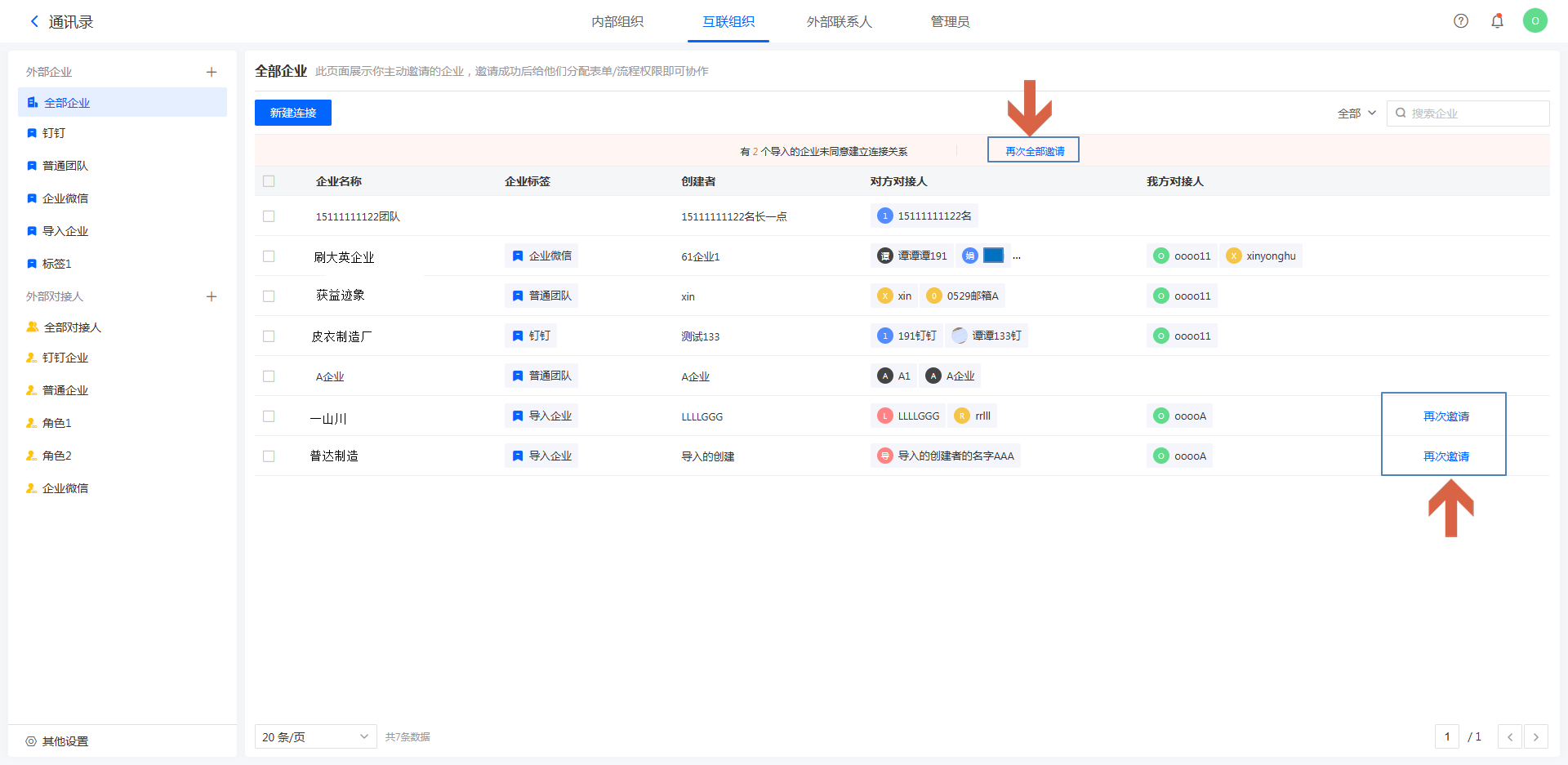The height and width of the screenshot is (765, 1568).
Task: Open the help question mark icon
Action: pyautogui.click(x=1461, y=21)
